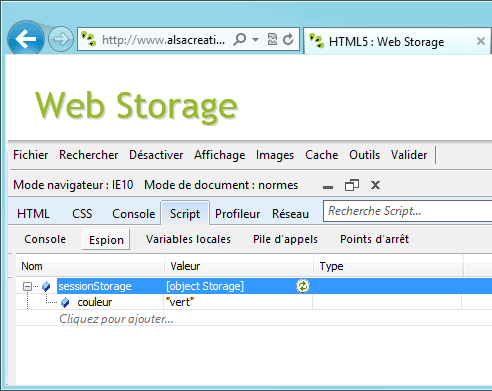Click the compatibility view broken-page icon
Viewport: 492px width, 391px height.
272,39
